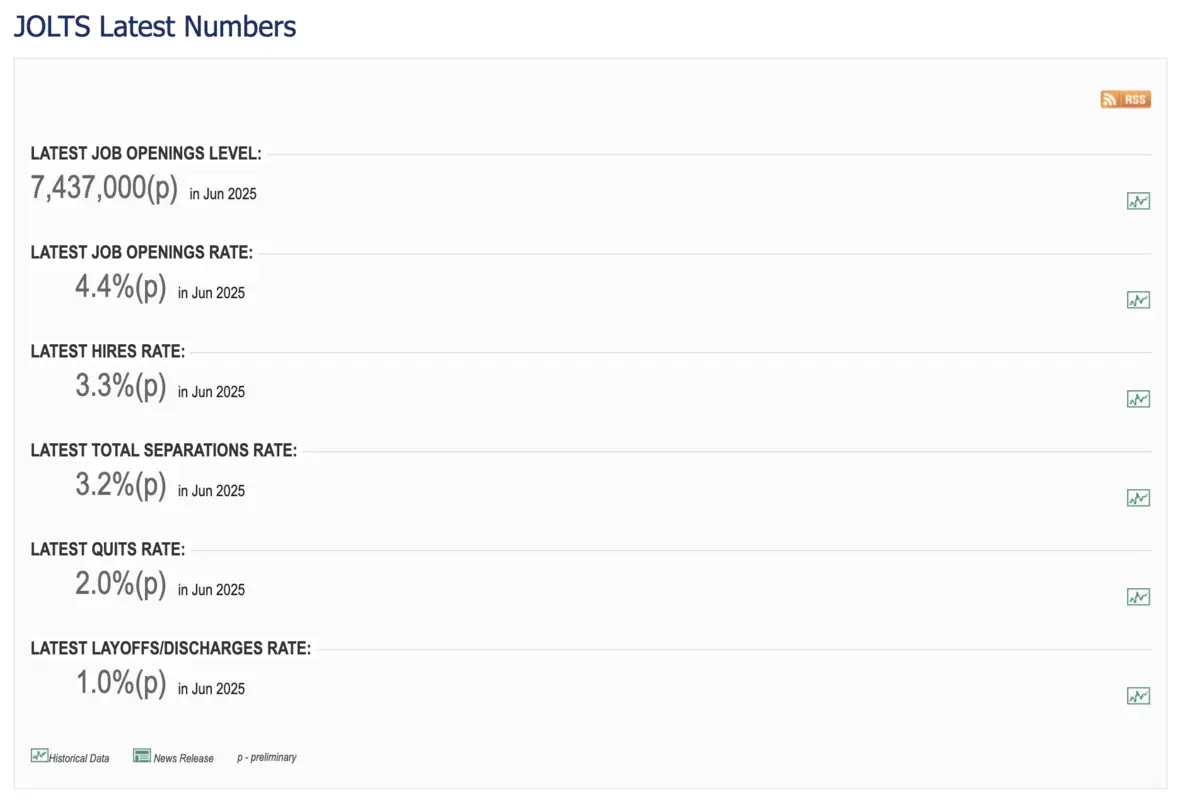Open Total Separations Rate historical chart icon

(x=1138, y=497)
